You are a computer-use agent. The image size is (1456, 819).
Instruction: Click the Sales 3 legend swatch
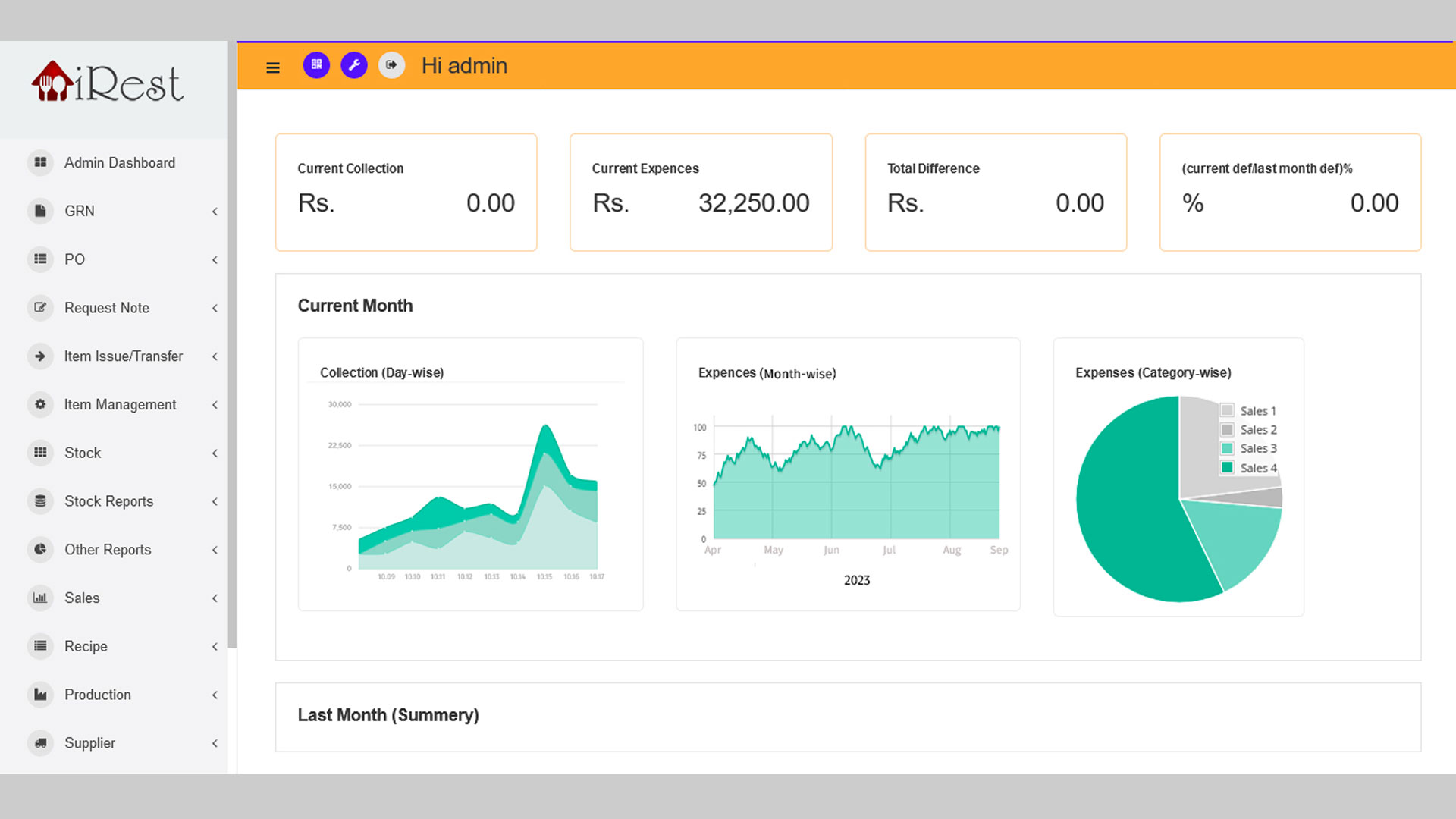[x=1227, y=448]
